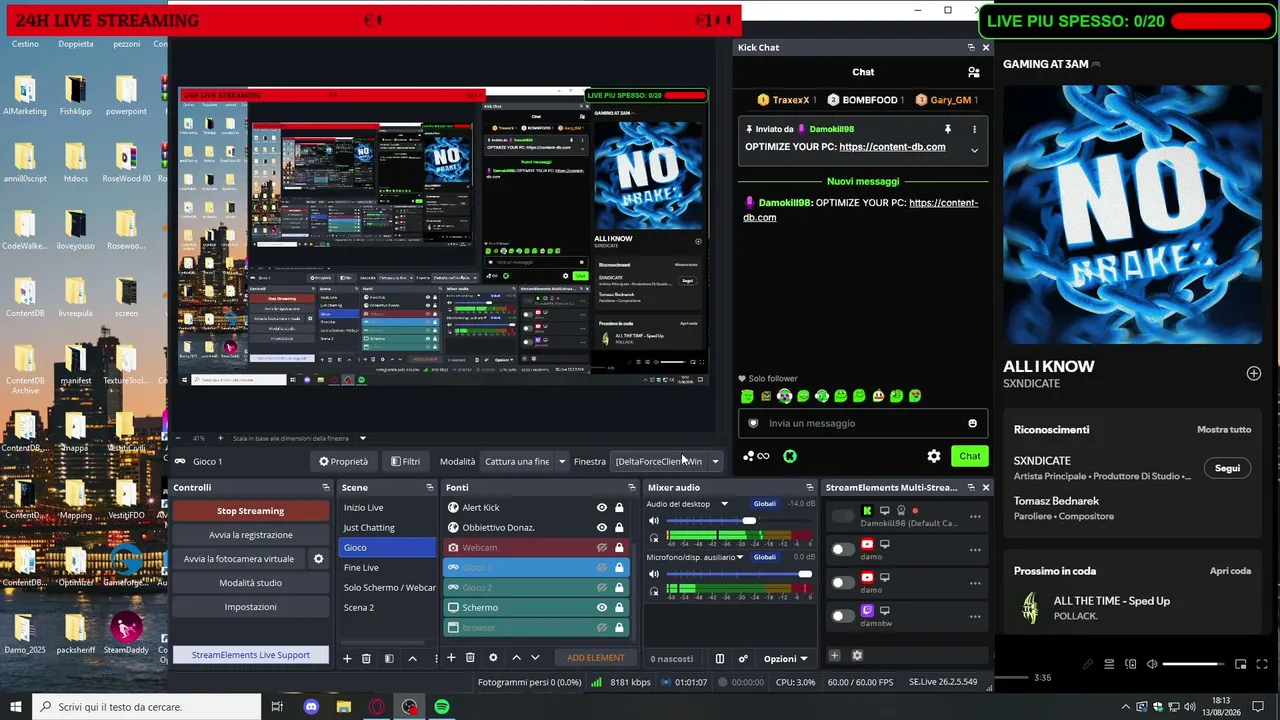The height and width of the screenshot is (720, 1280).
Task: Delete the selected scene with trash icon
Action: (x=366, y=658)
